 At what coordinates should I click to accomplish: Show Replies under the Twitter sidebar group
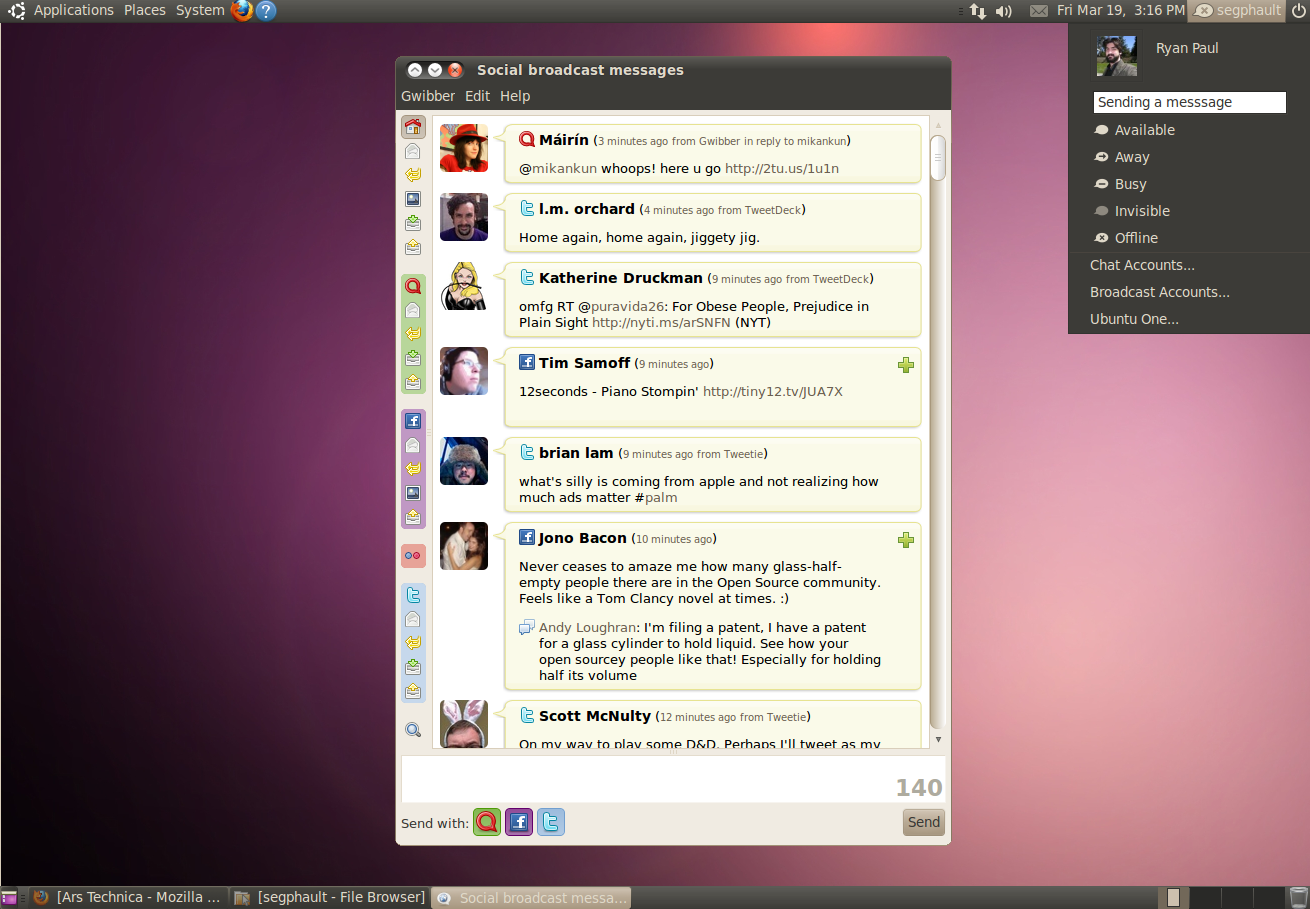point(413,643)
